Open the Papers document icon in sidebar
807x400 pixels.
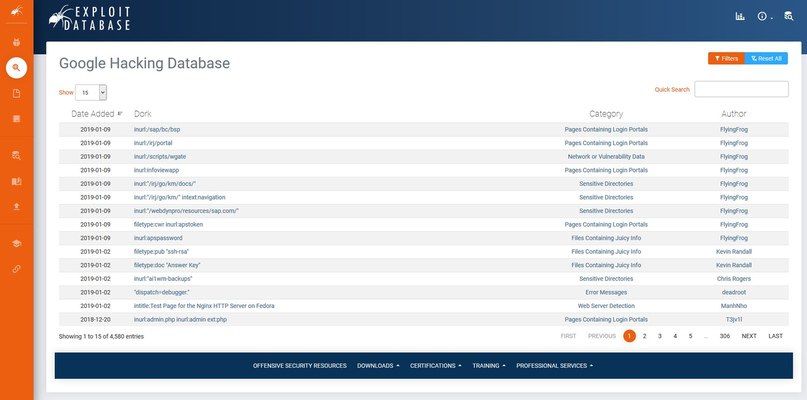[16, 93]
